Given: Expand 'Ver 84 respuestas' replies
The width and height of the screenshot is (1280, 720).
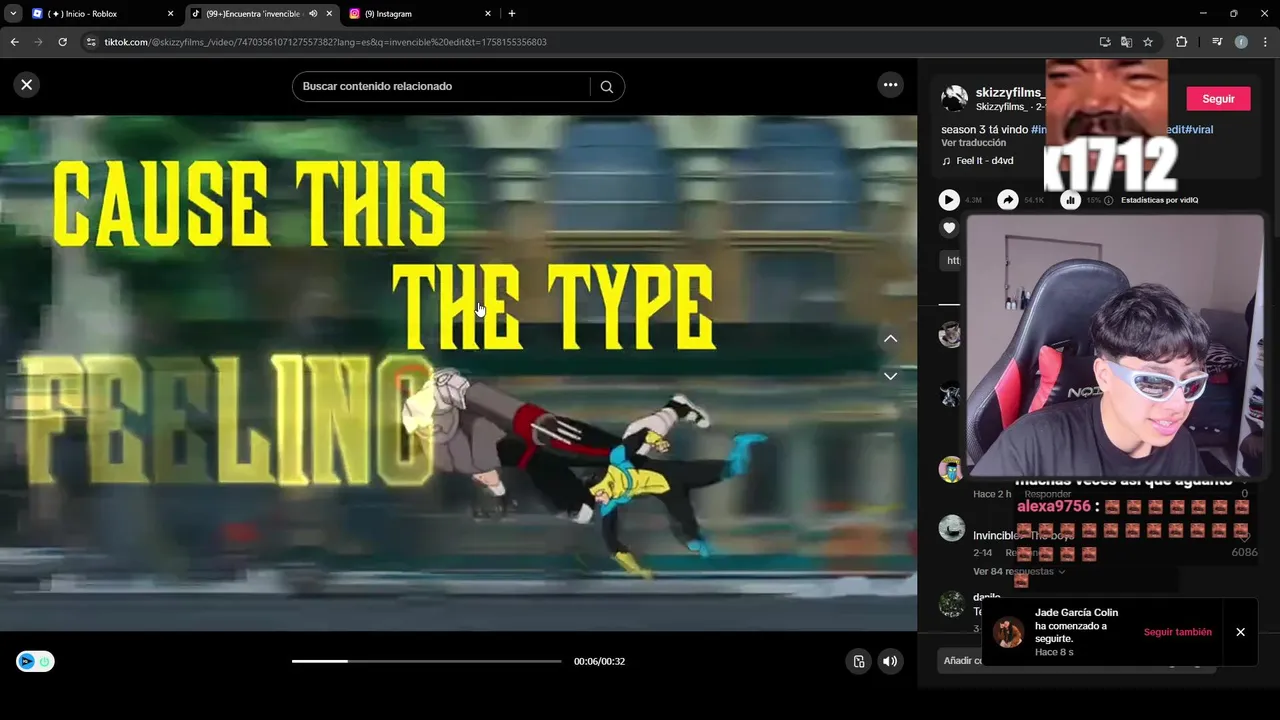Looking at the screenshot, I should [x=1018, y=572].
